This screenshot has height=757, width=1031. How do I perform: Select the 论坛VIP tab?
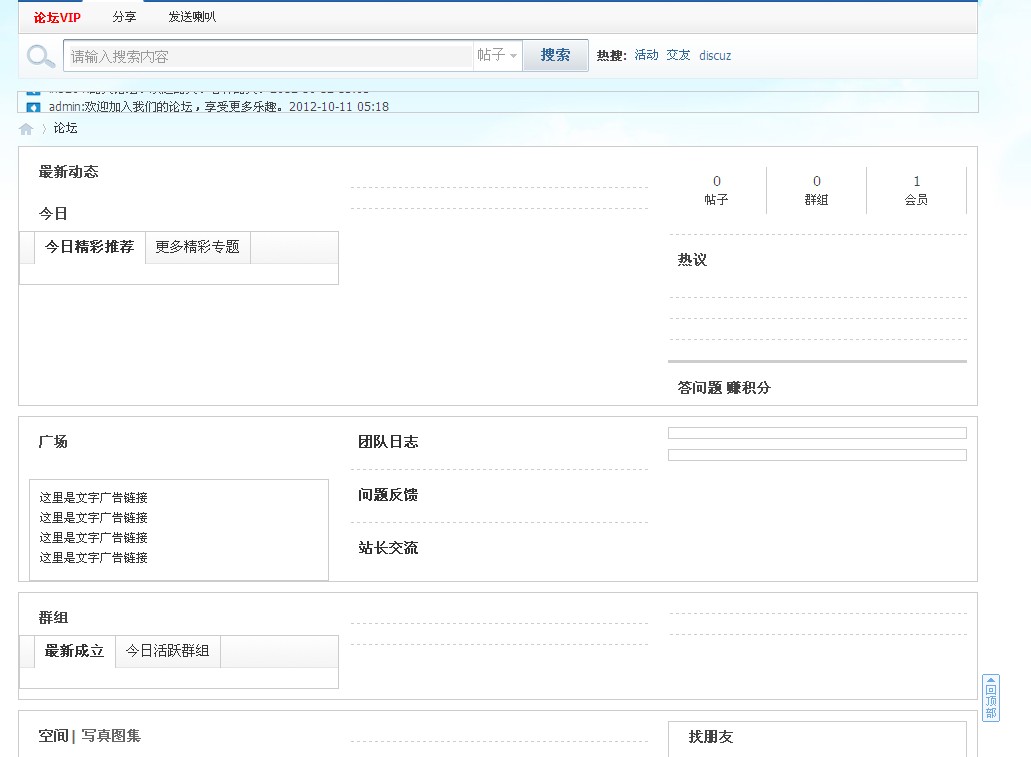[55, 16]
